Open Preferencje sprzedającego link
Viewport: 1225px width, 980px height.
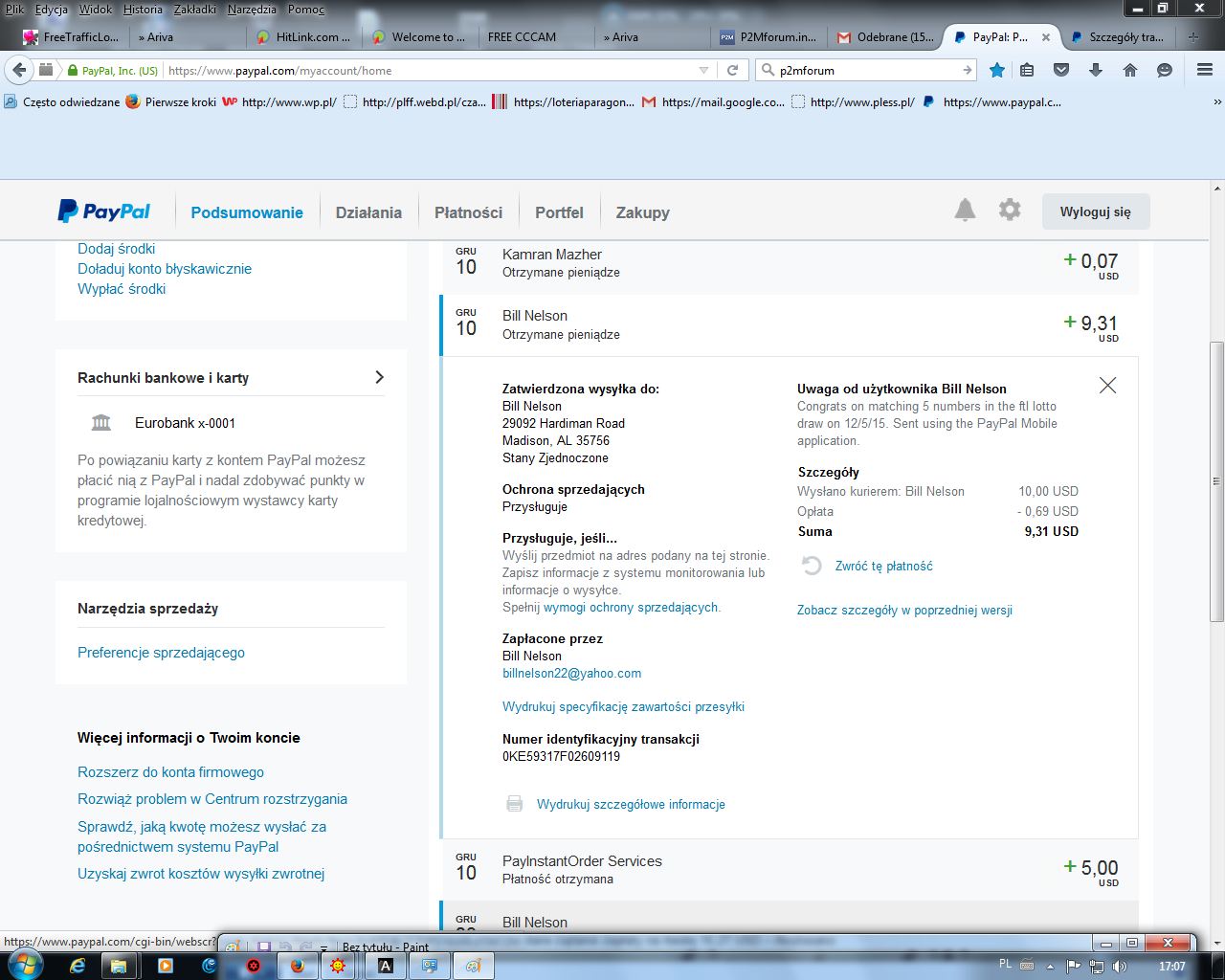161,652
